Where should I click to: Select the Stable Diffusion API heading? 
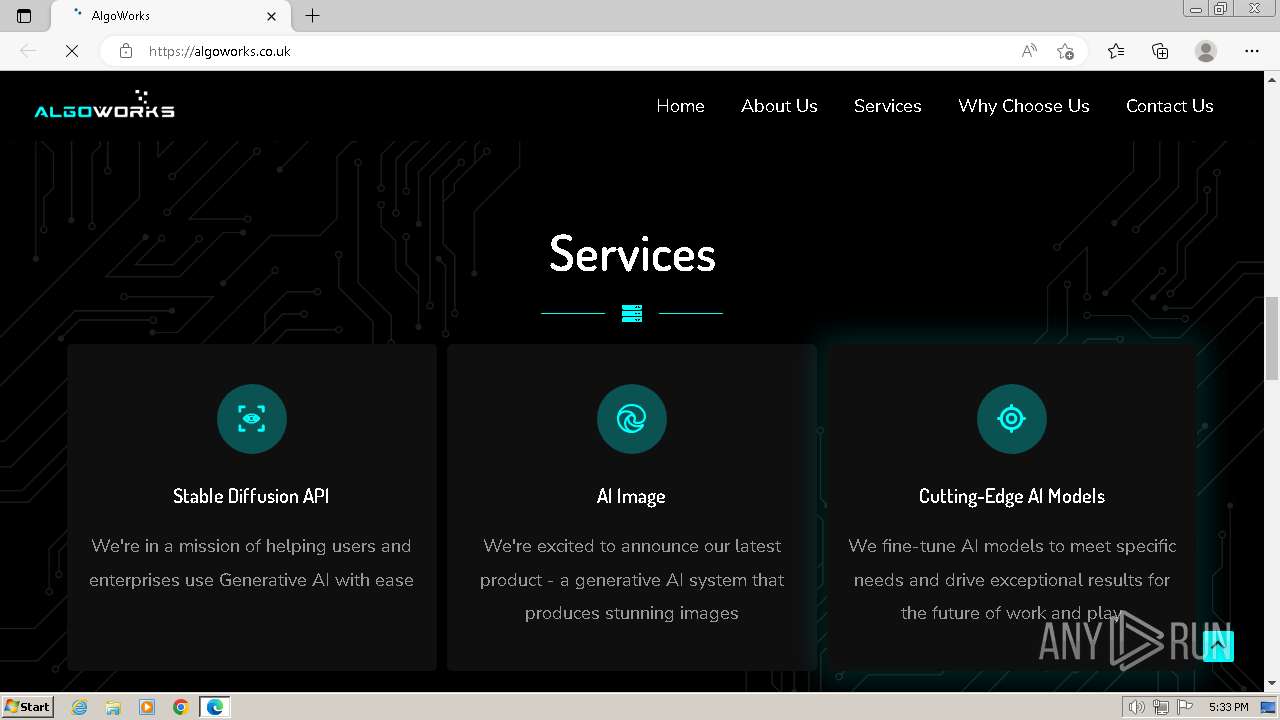pos(251,496)
